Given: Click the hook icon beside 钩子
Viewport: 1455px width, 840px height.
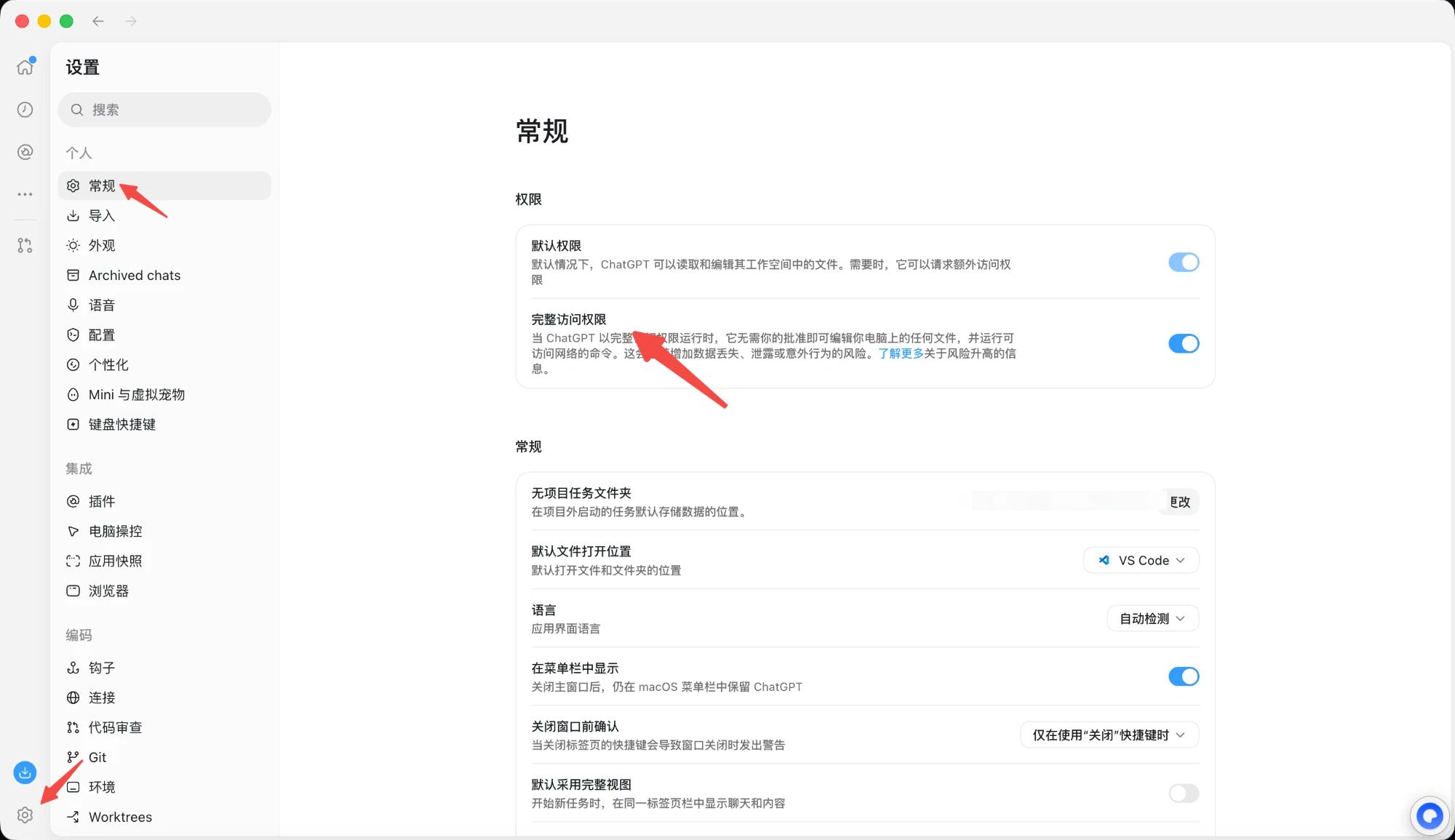Looking at the screenshot, I should (73, 668).
